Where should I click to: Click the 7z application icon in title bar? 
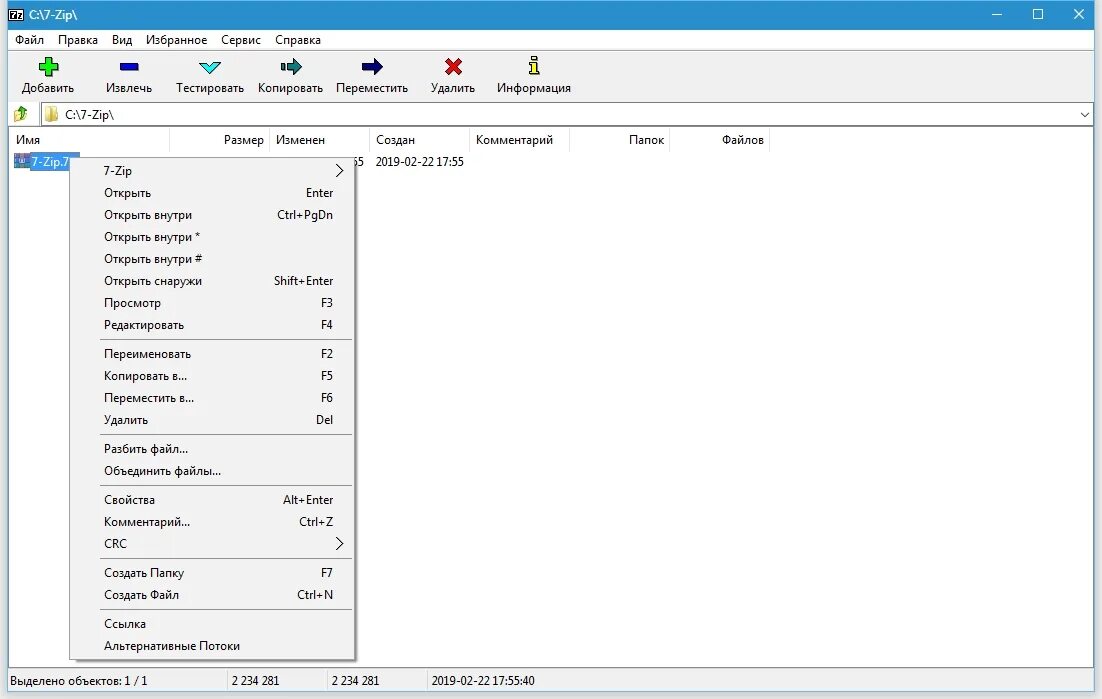pos(15,15)
